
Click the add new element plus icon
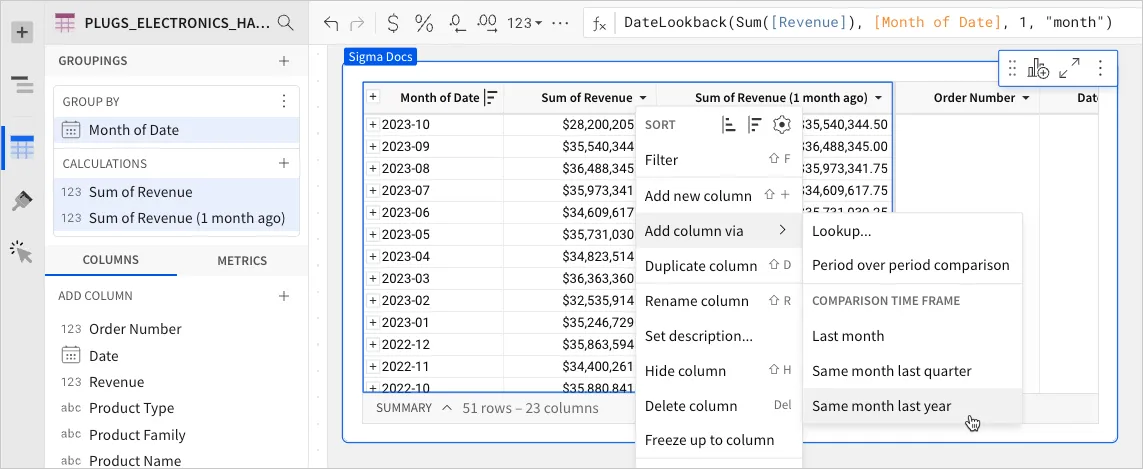coord(22,32)
